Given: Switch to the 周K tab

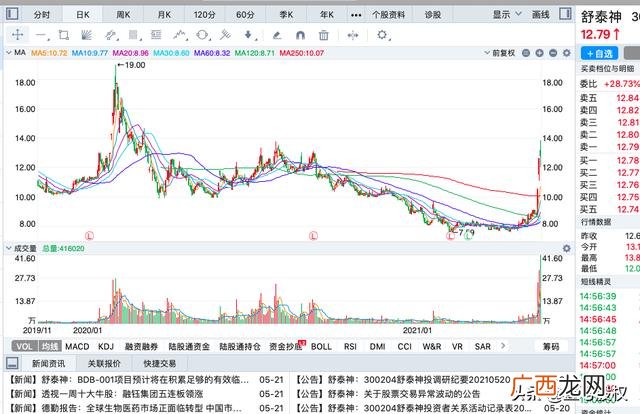Looking at the screenshot, I should pos(123,15).
